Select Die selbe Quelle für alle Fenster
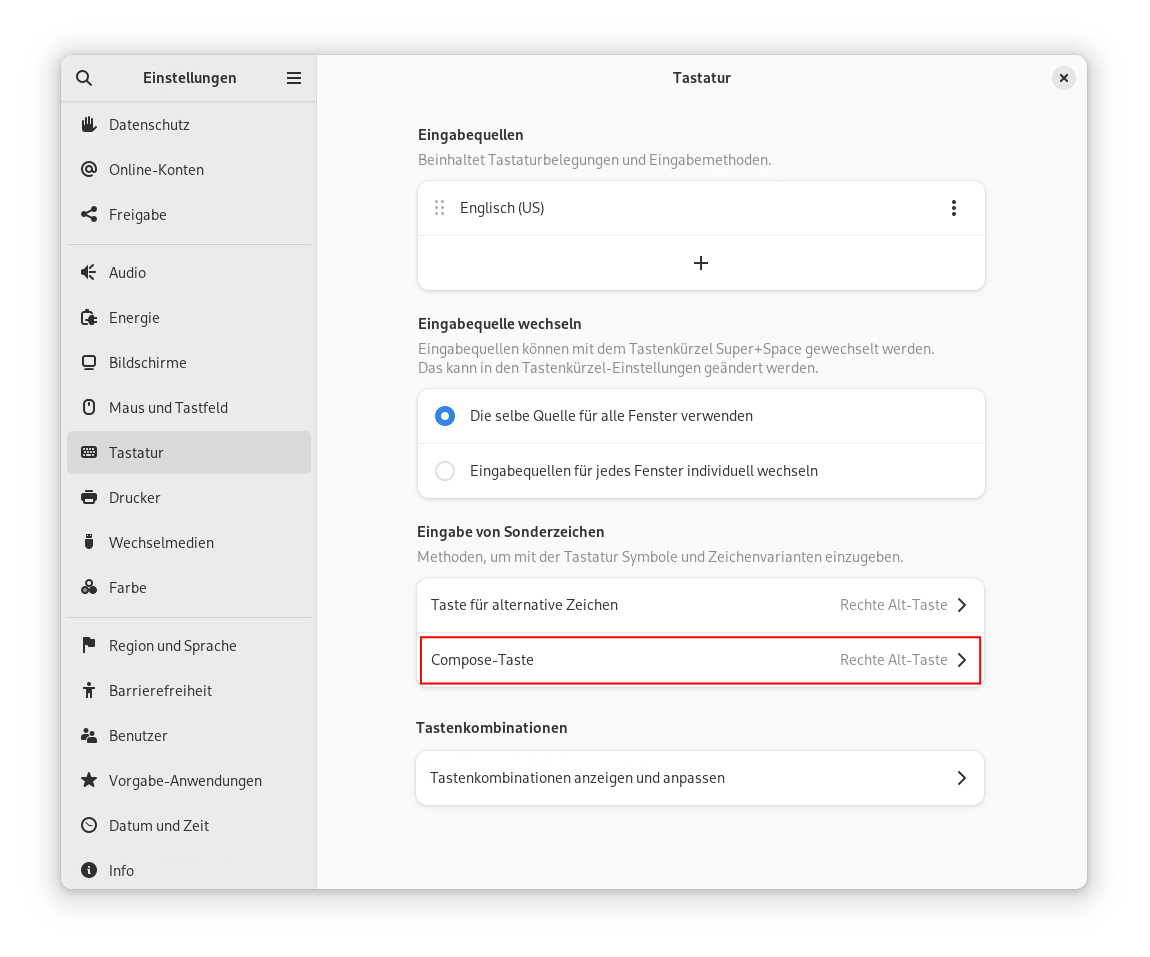Viewport: 1150px width, 957px height. (444, 416)
